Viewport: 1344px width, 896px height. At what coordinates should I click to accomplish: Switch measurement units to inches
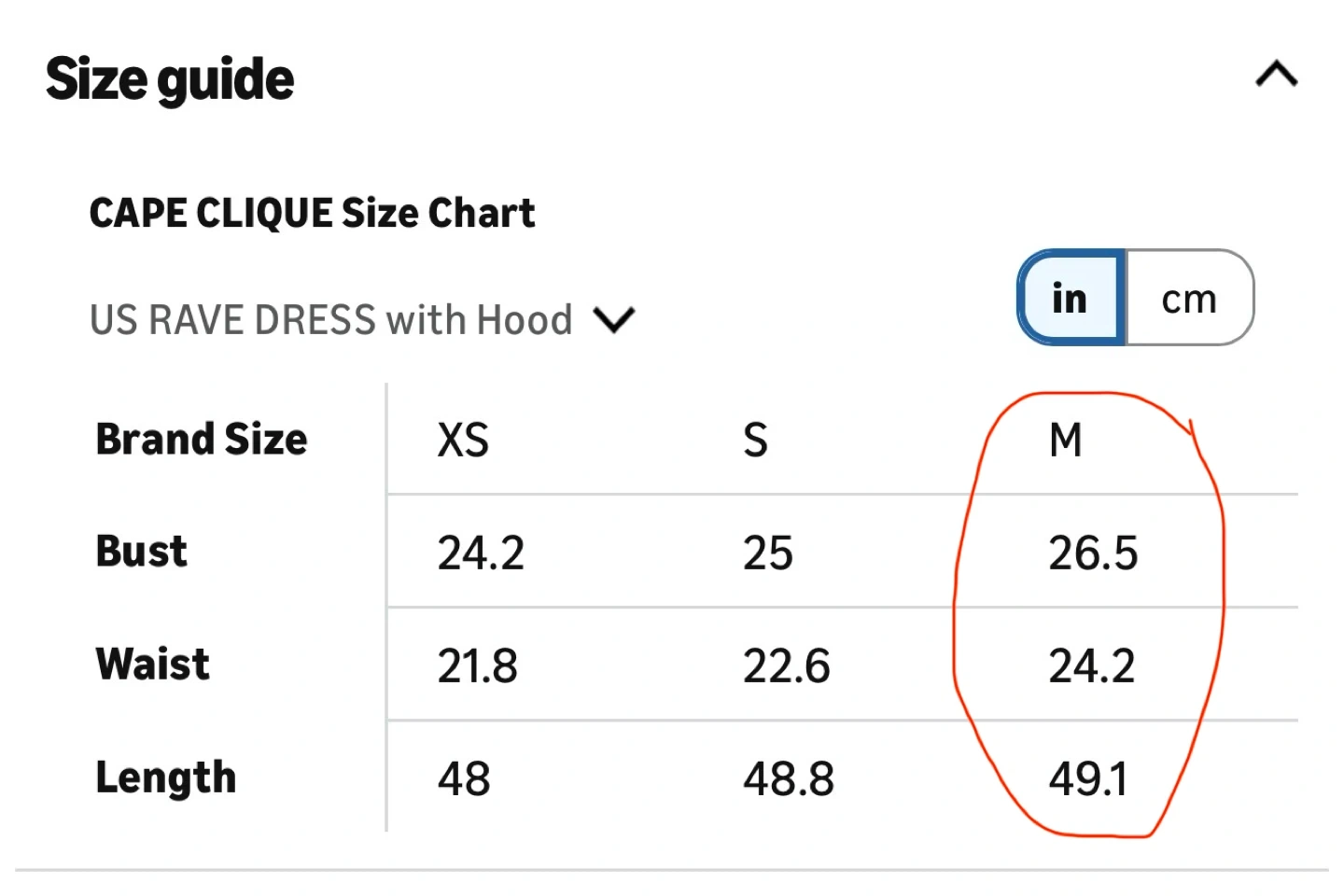pyautogui.click(x=1071, y=299)
